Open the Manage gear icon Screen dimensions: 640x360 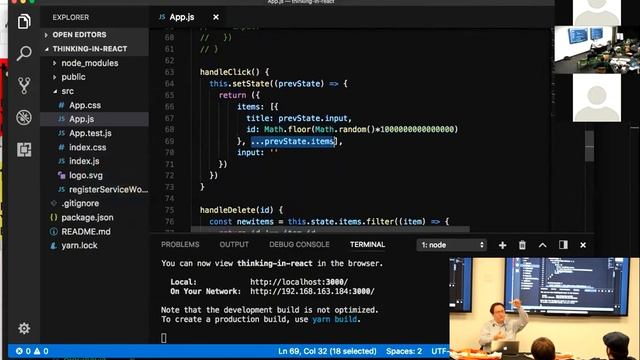24,328
